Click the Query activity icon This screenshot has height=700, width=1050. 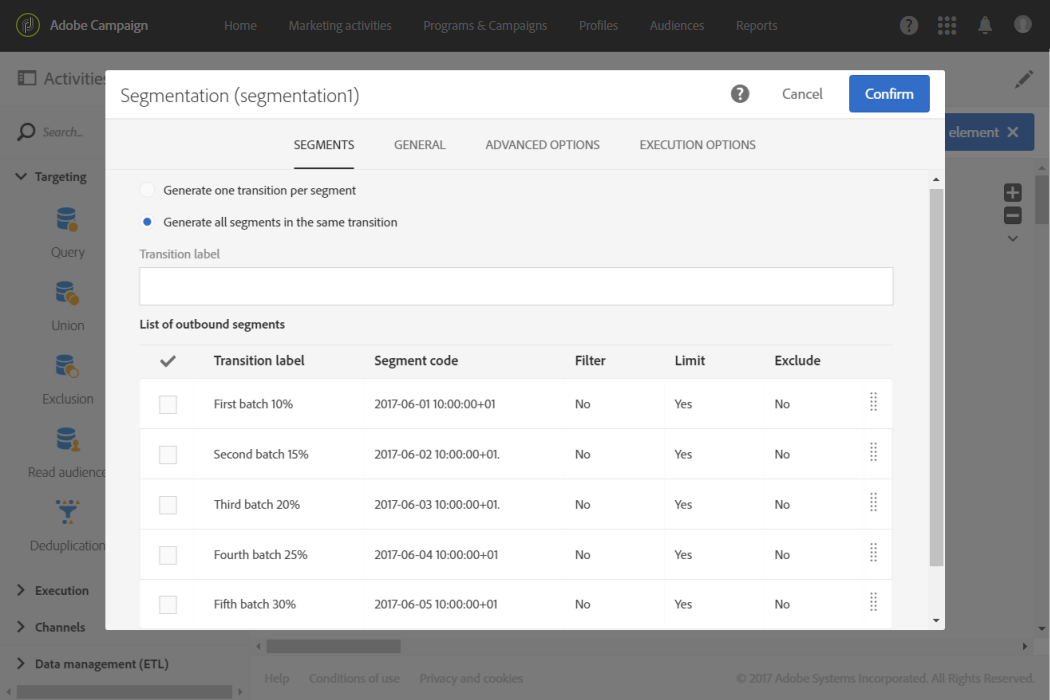click(67, 220)
